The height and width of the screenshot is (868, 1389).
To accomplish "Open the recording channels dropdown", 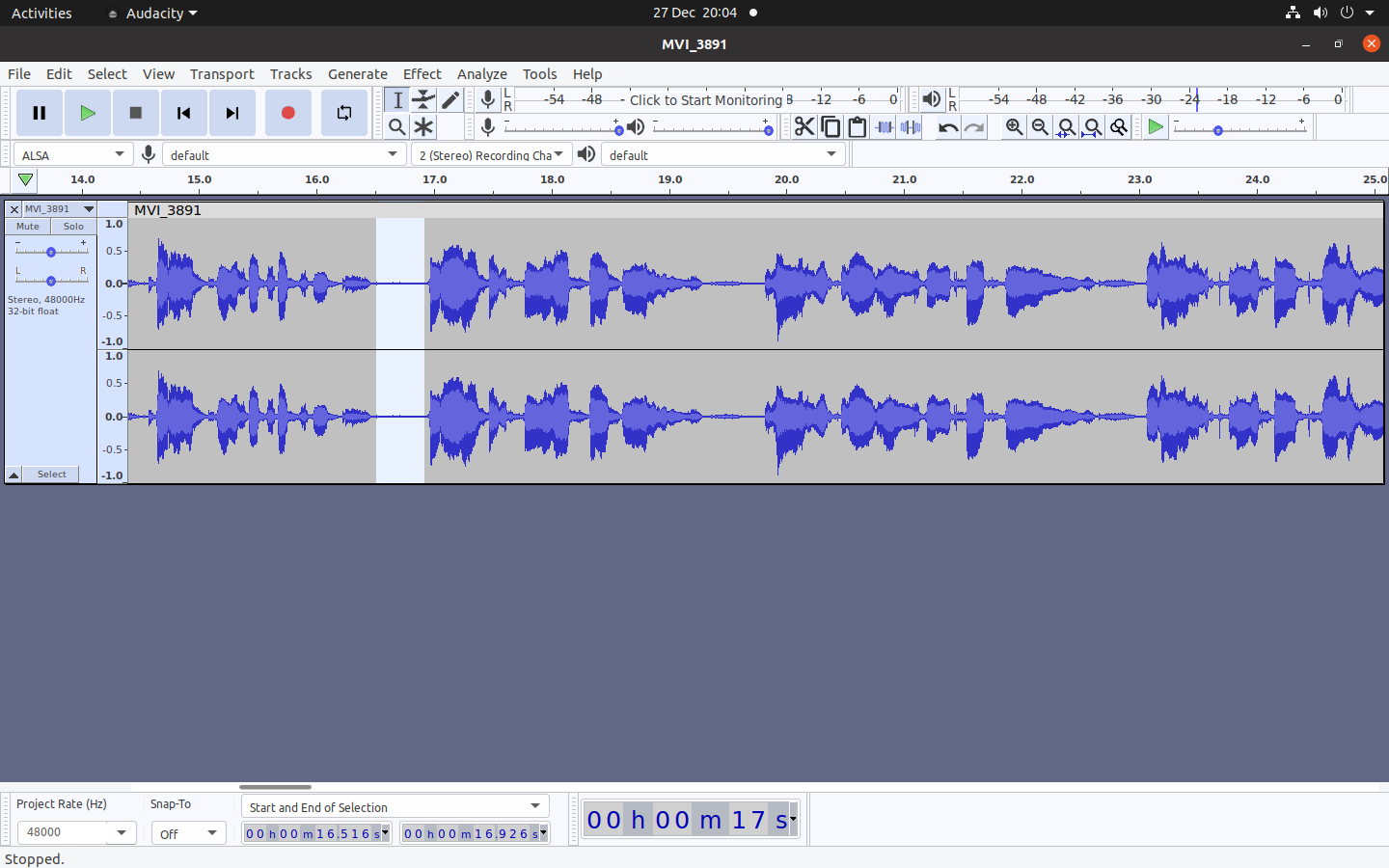I will (491, 154).
